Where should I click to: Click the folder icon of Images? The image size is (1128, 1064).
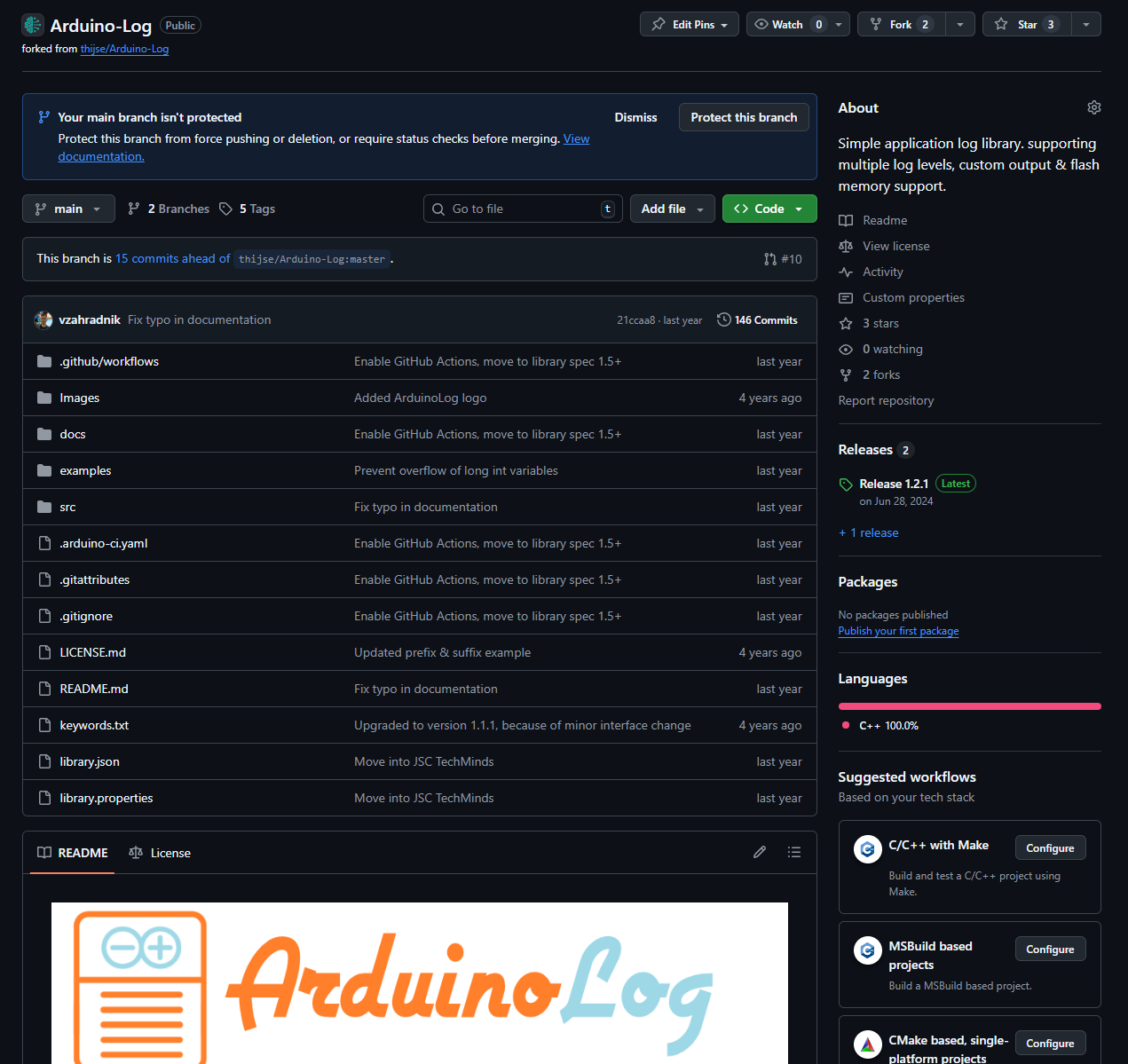[x=44, y=398]
